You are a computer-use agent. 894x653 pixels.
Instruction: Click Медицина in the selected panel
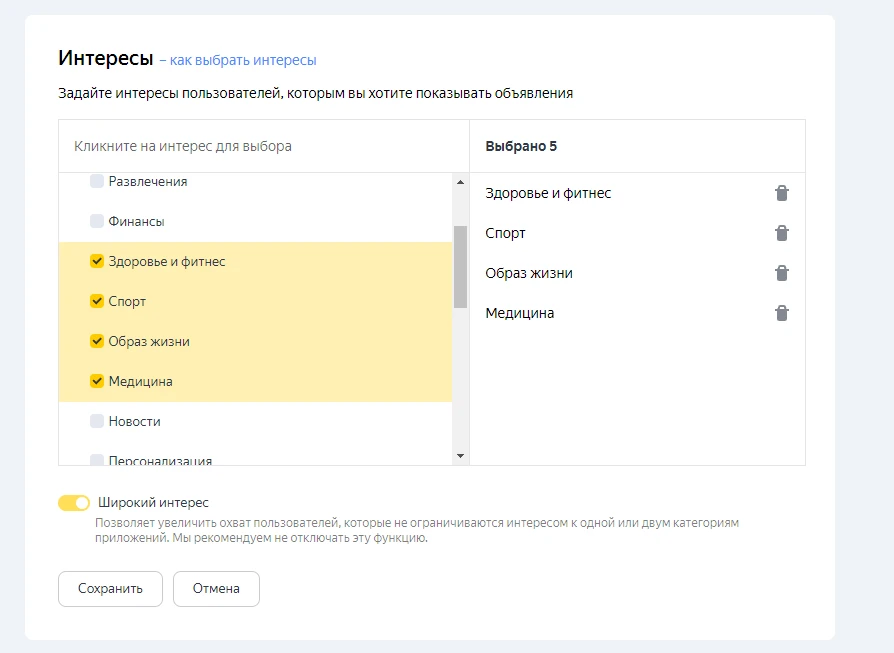[519, 313]
